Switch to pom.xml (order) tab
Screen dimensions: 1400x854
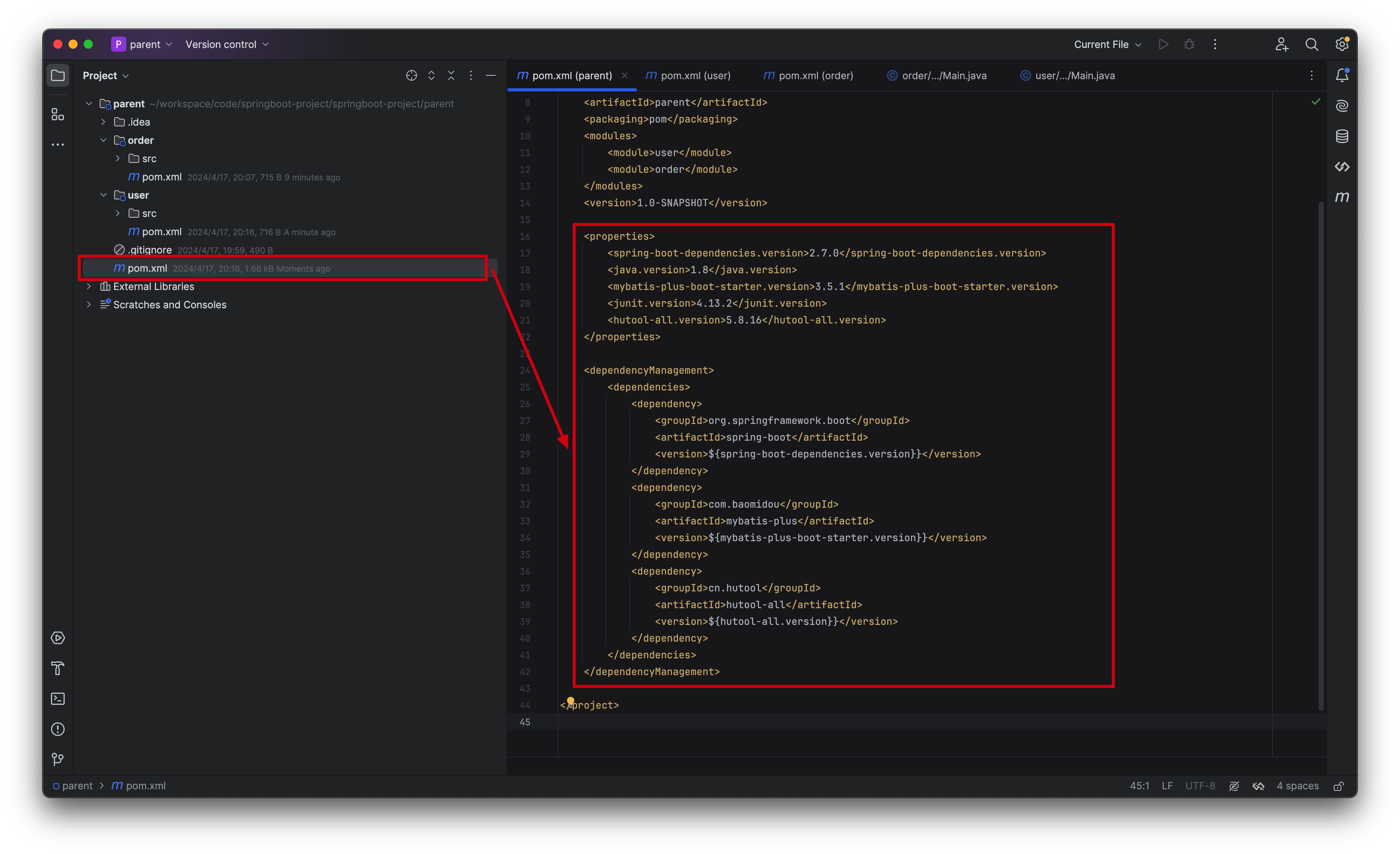pyautogui.click(x=808, y=76)
